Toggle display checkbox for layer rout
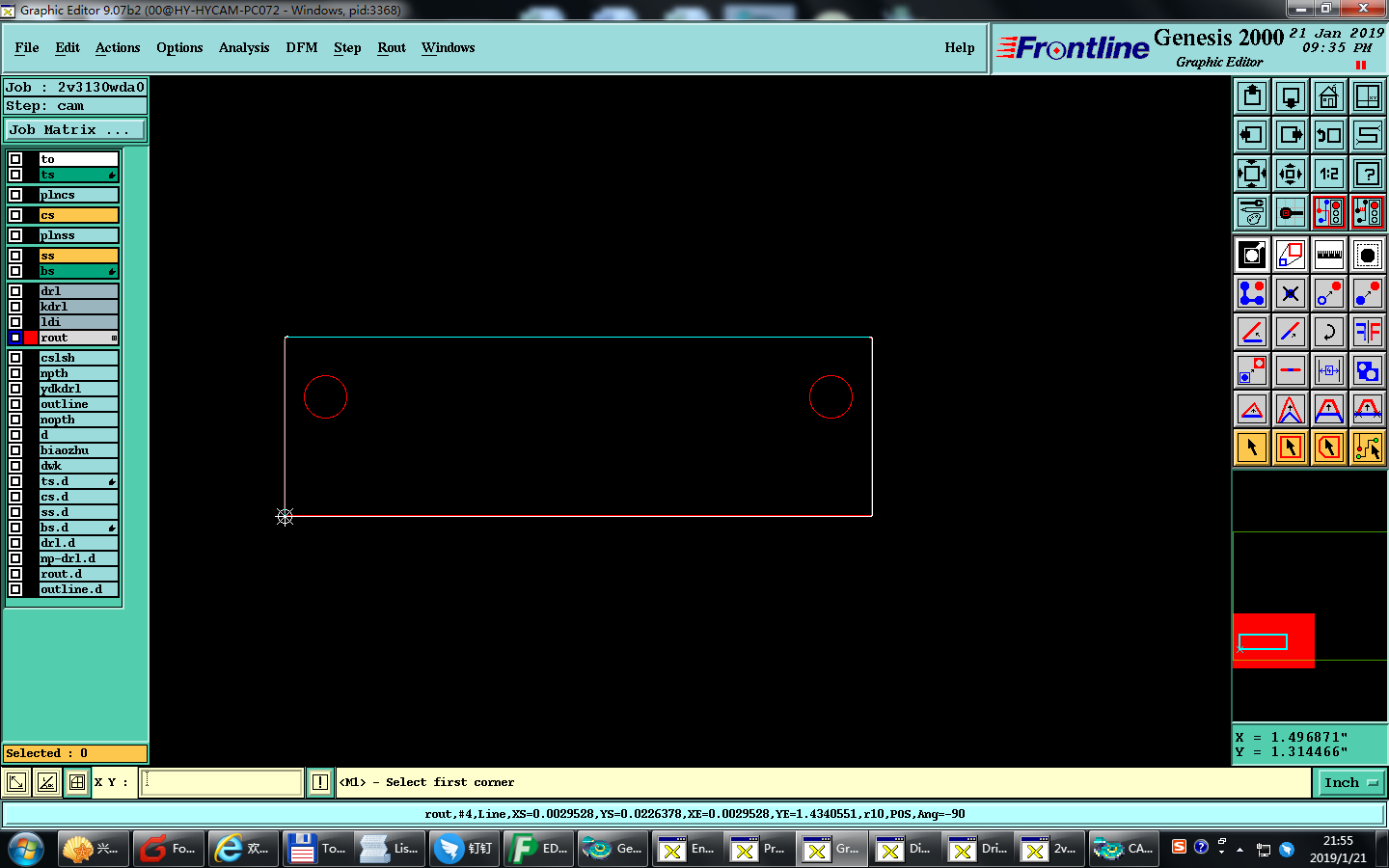1389x868 pixels. (15, 338)
